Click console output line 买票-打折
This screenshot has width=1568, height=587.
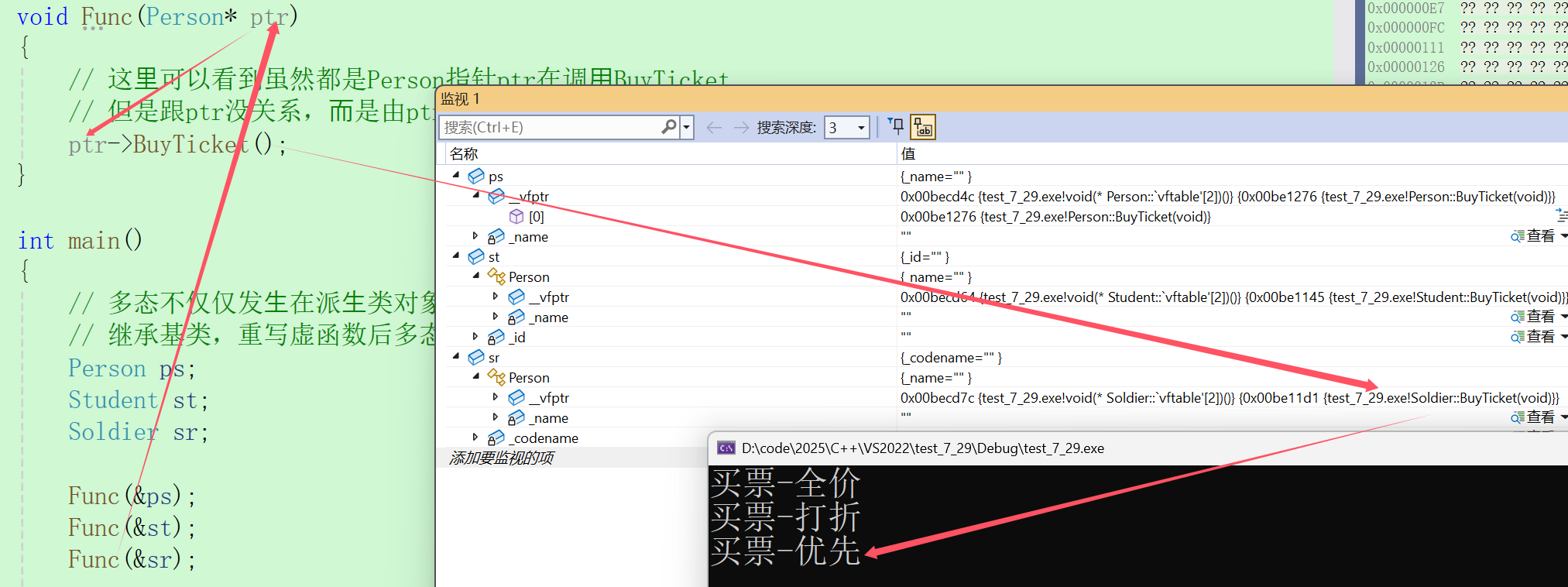[785, 517]
